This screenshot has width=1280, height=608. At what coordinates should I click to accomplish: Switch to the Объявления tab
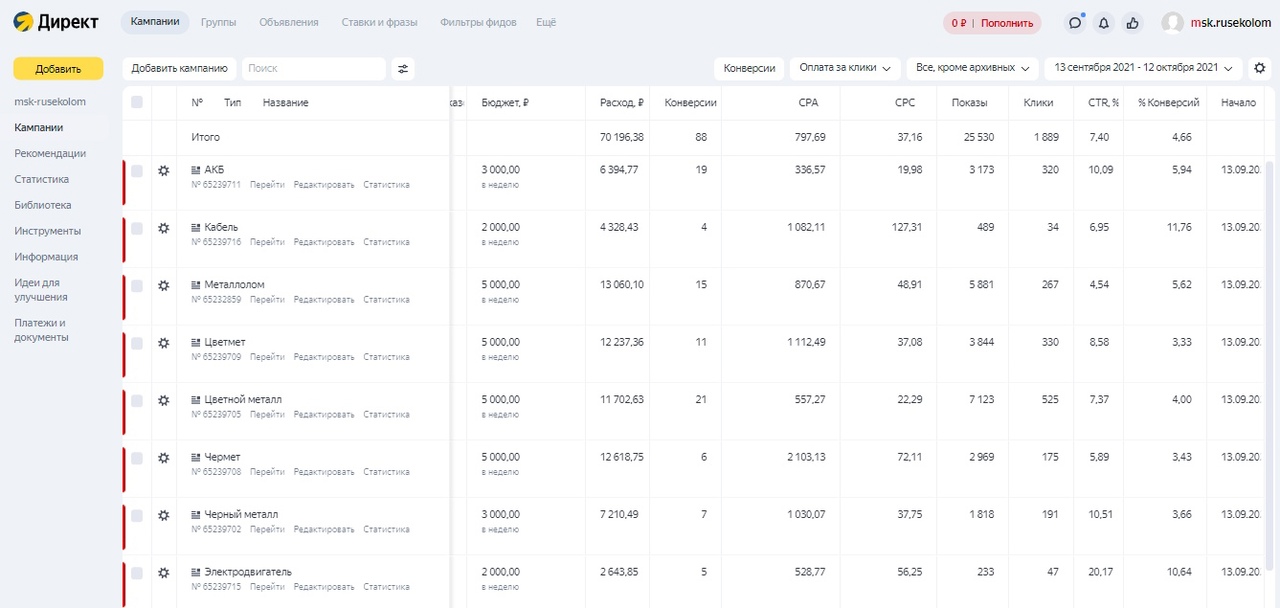(288, 22)
